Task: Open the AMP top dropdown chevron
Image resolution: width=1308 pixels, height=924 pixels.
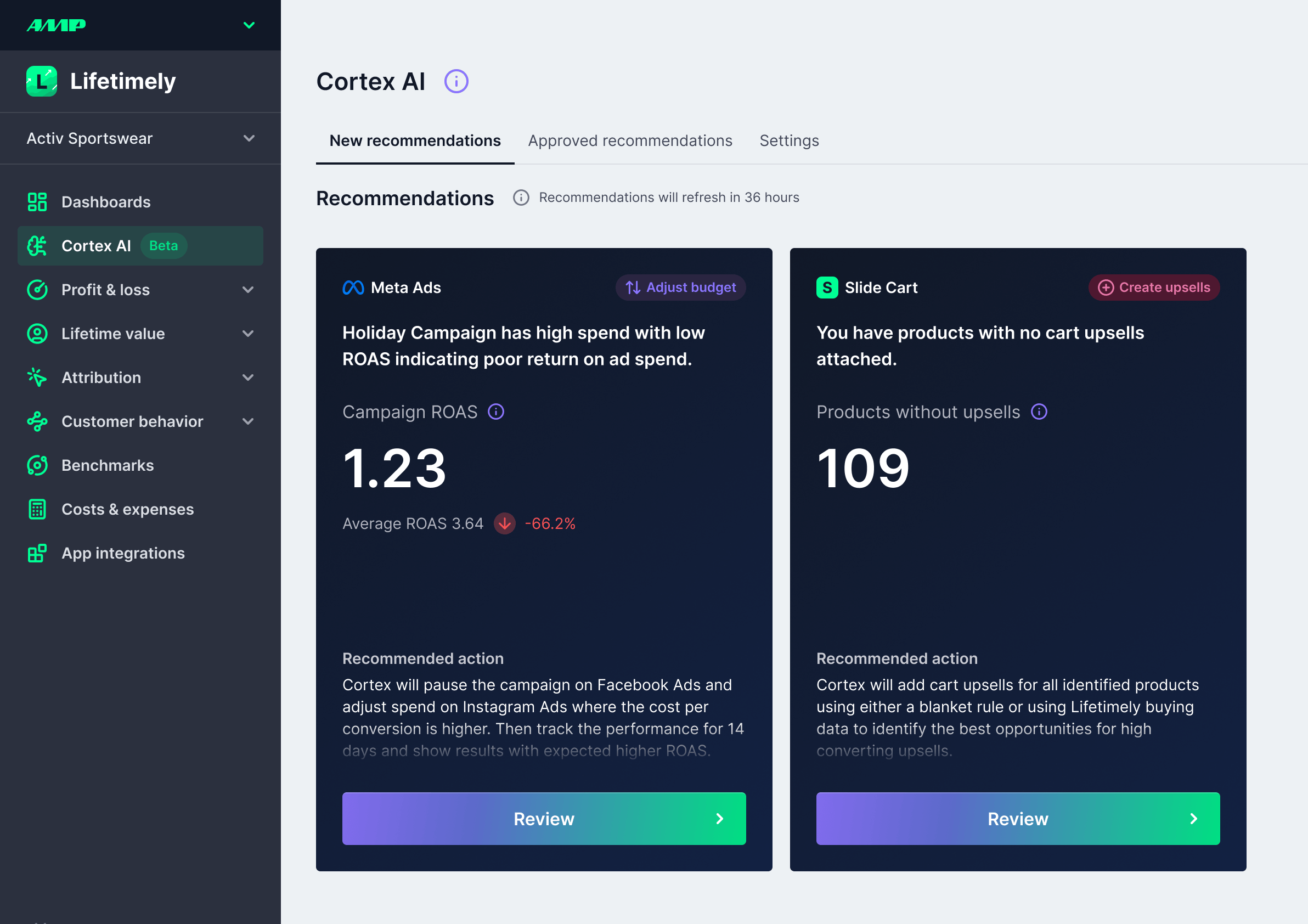Action: pyautogui.click(x=249, y=25)
